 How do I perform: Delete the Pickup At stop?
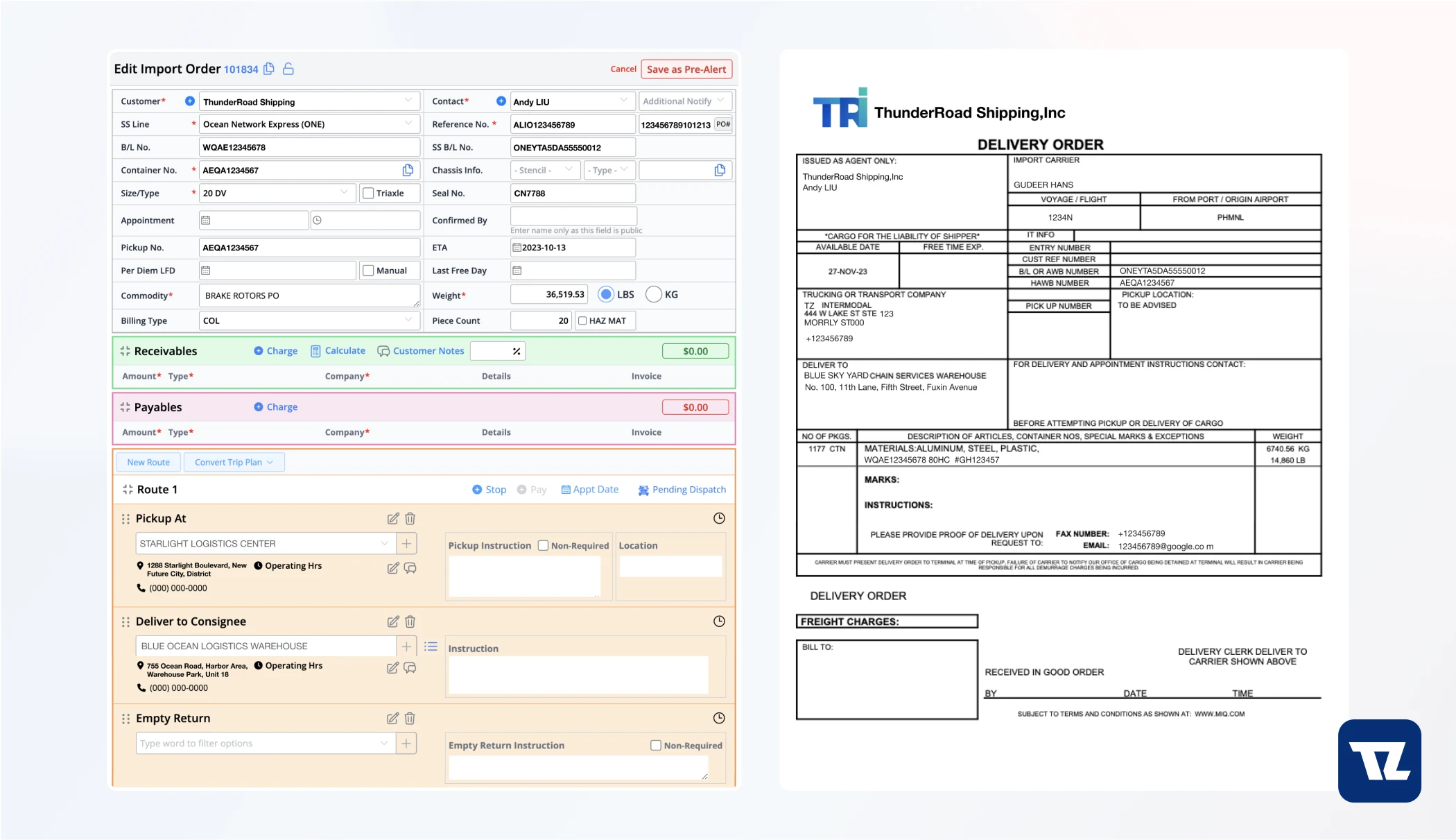pos(410,519)
